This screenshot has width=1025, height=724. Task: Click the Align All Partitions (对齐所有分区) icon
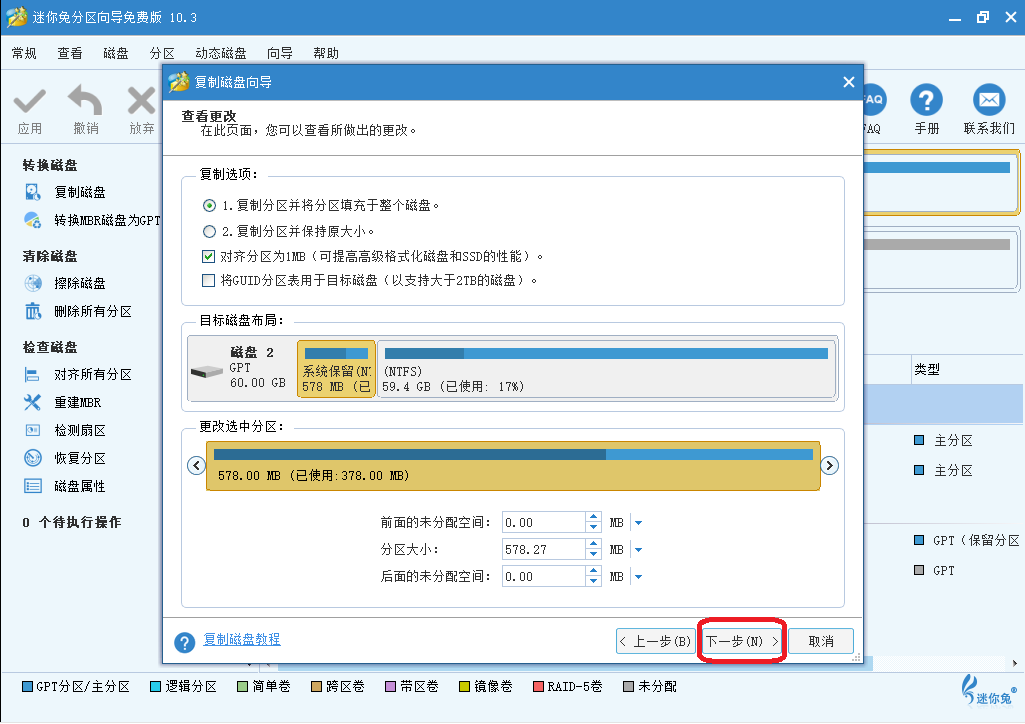33,374
